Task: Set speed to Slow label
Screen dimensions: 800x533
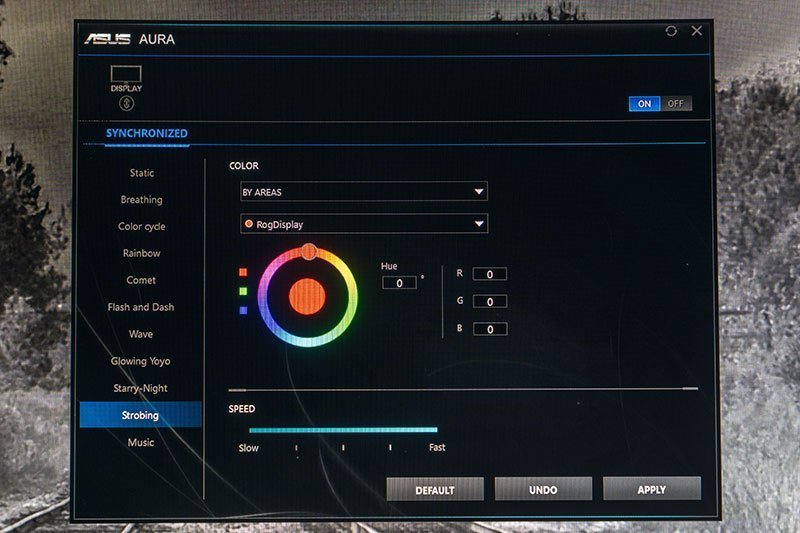Action: pyautogui.click(x=248, y=448)
